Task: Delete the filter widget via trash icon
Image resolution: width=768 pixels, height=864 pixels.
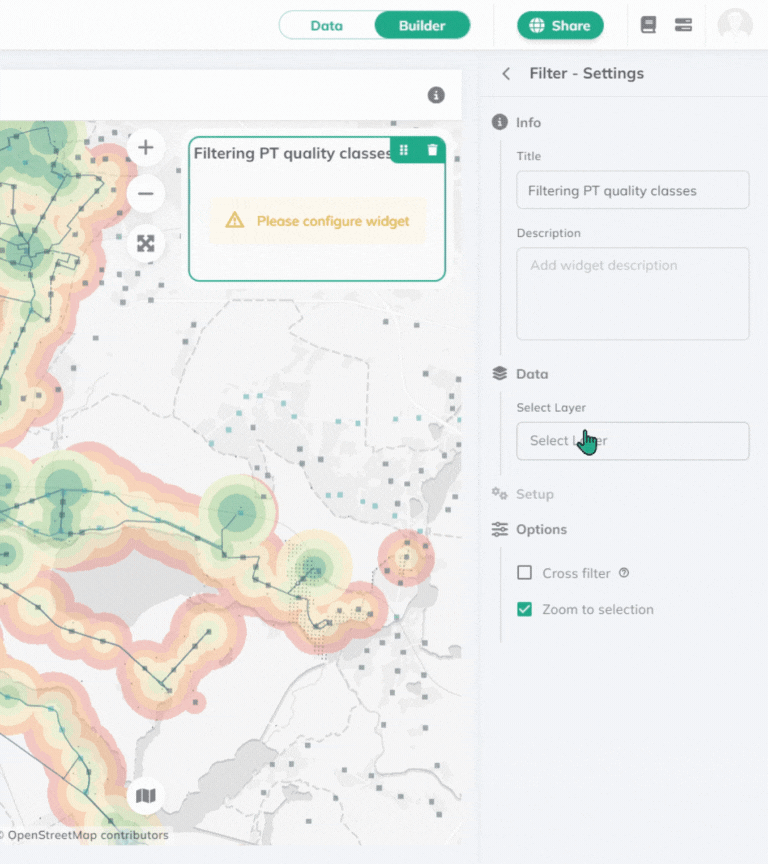Action: pos(432,150)
